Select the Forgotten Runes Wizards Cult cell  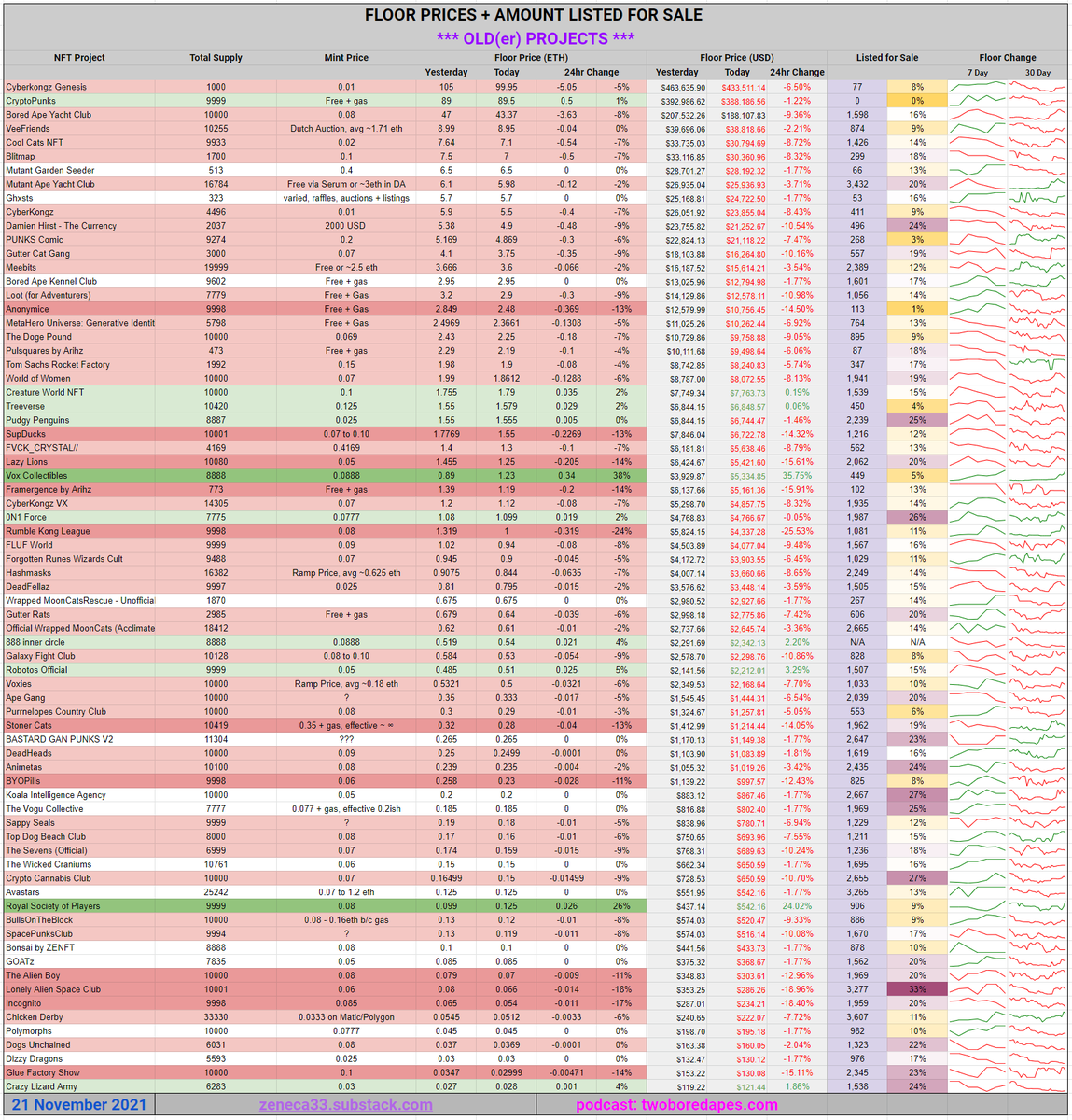(64, 559)
